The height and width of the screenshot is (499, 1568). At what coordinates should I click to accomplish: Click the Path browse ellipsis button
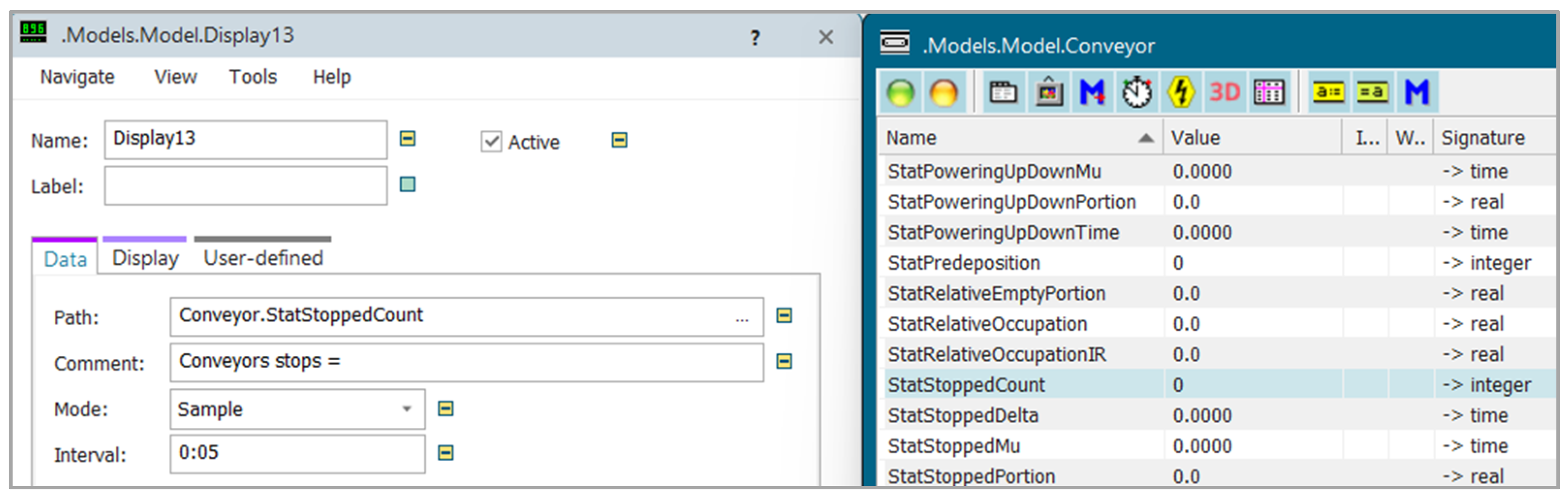coord(742,317)
